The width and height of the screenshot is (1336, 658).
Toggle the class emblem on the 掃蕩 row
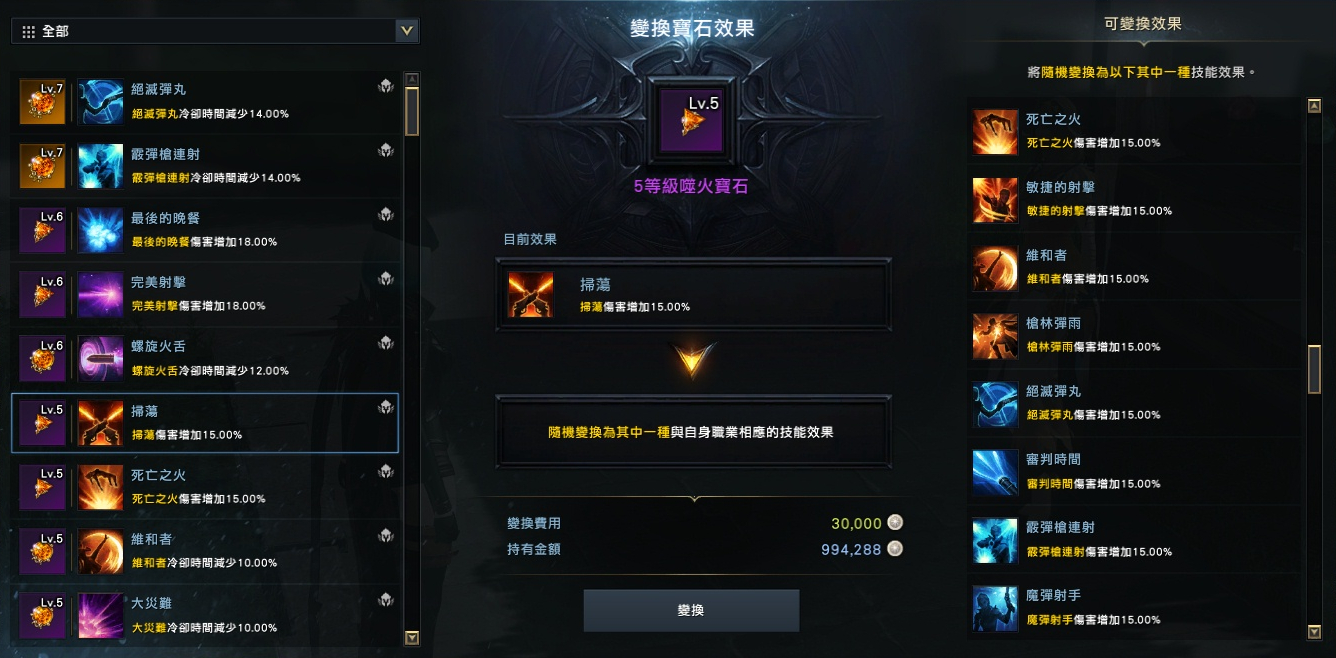(385, 407)
